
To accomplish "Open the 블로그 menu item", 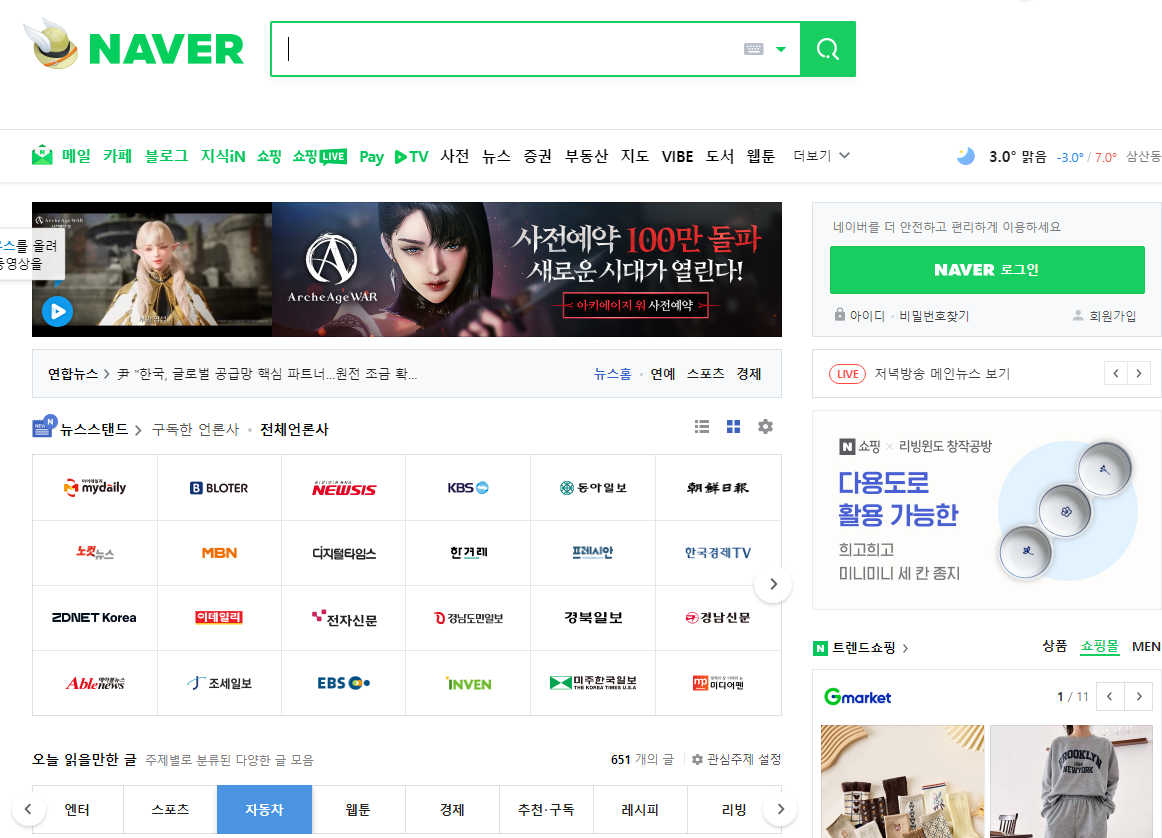I will [166, 156].
